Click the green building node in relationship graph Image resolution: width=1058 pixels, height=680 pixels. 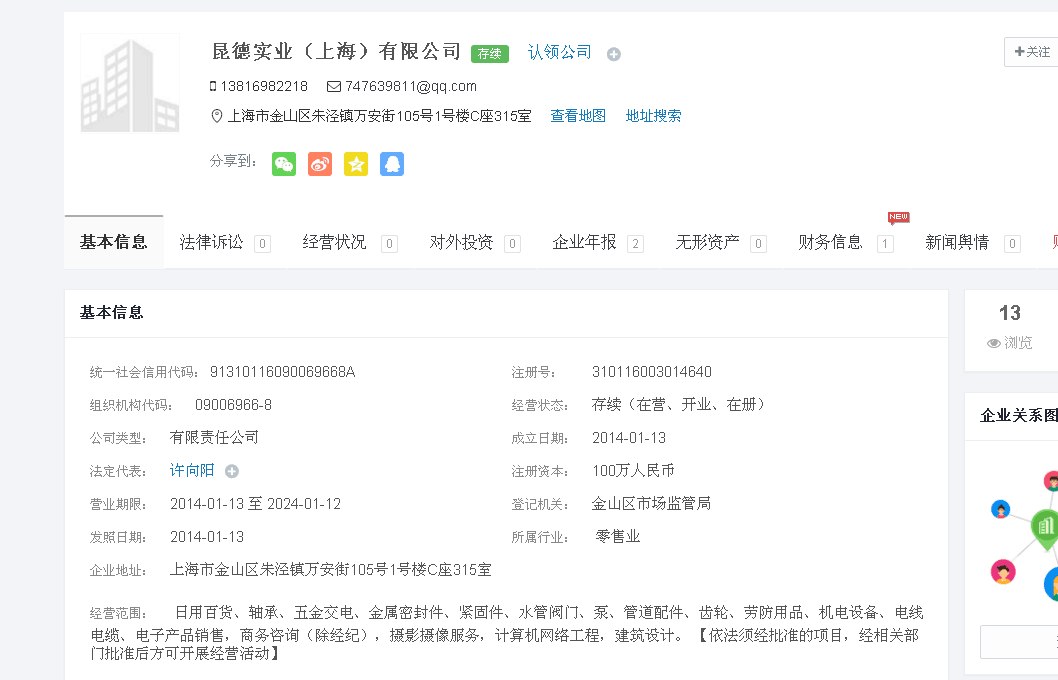click(1045, 525)
